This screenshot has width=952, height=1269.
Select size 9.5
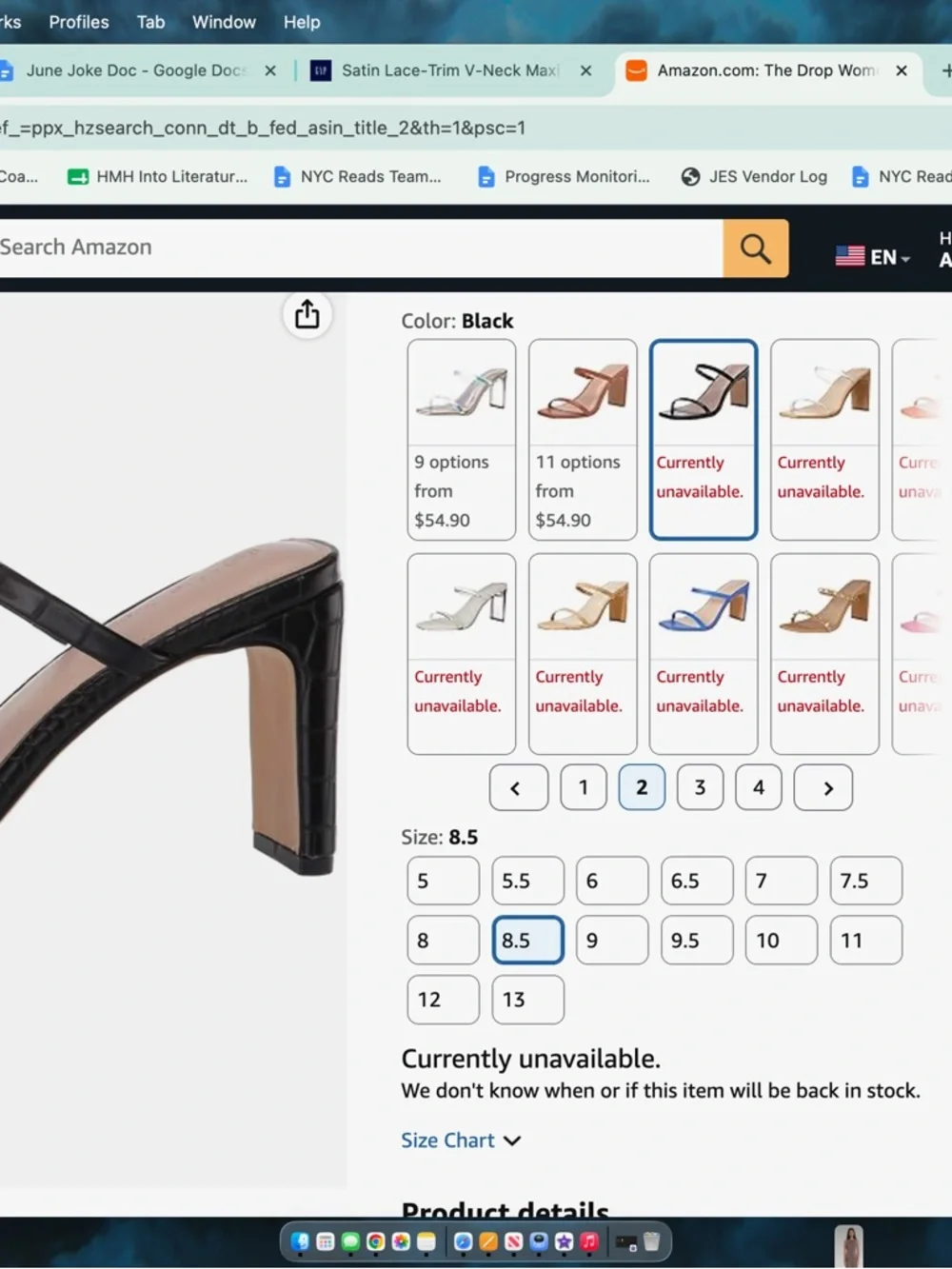tap(697, 940)
